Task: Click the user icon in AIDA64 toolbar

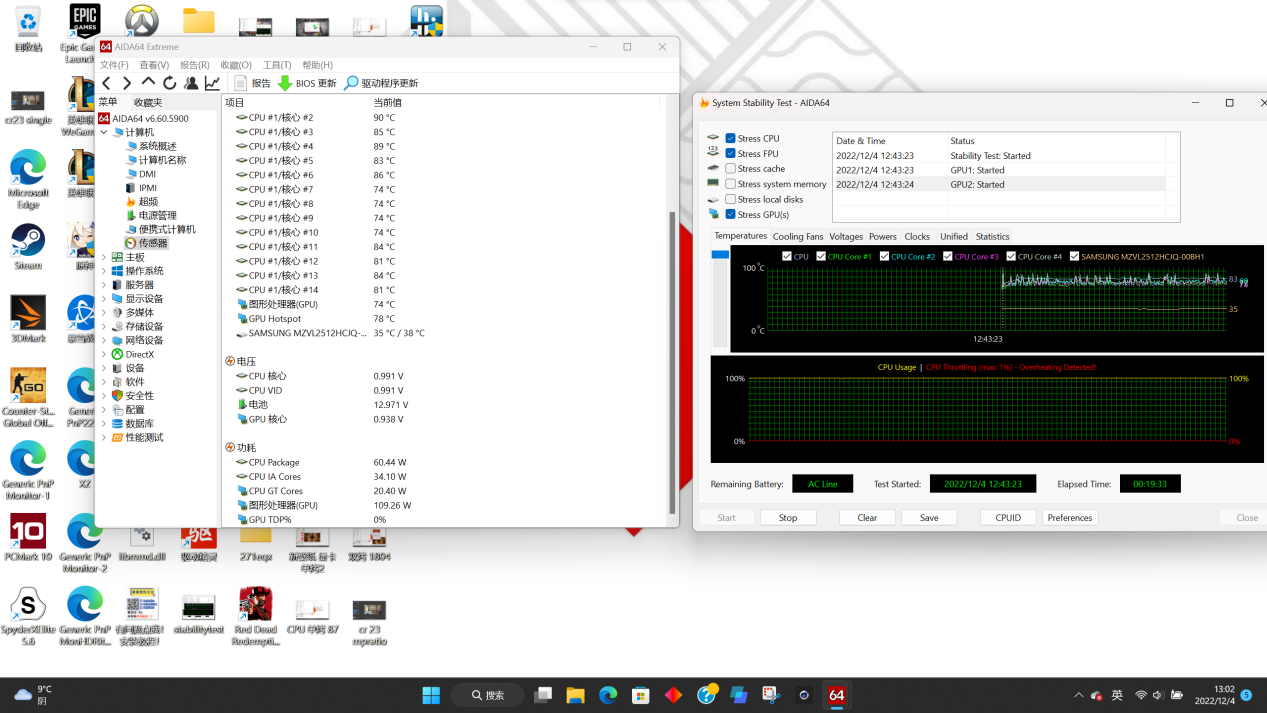Action: point(190,83)
